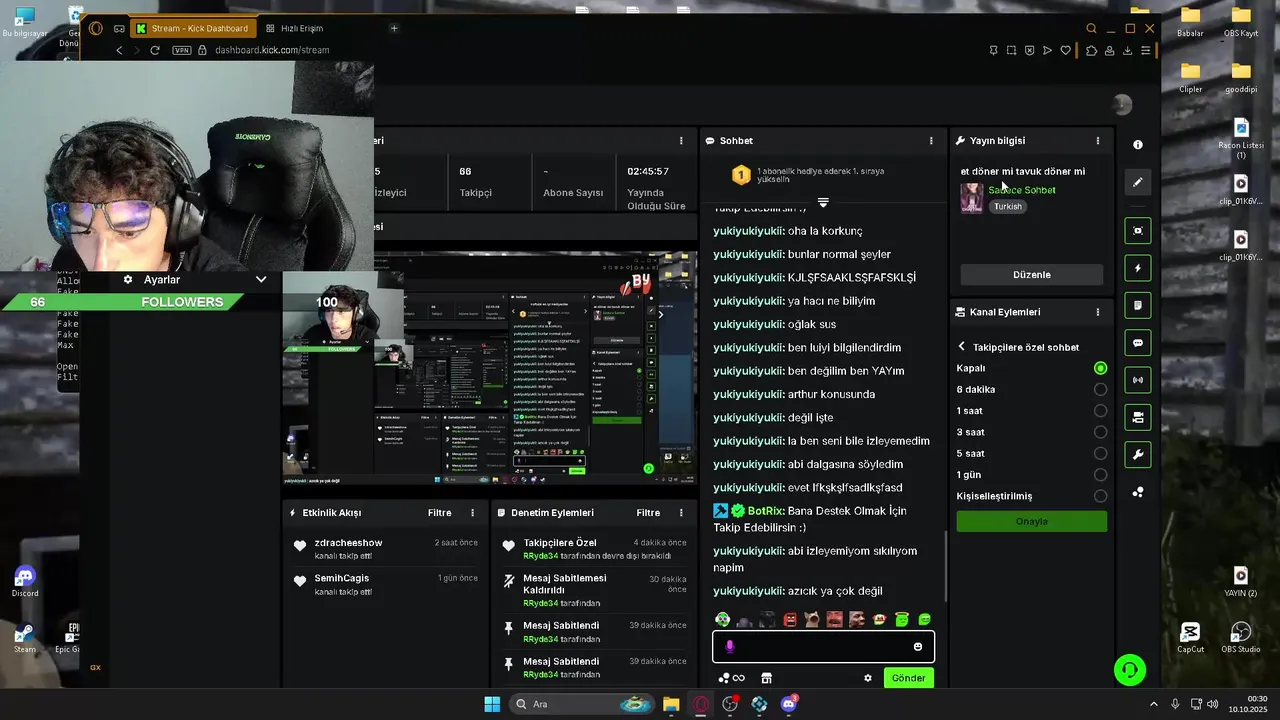Open the emoji picker in chat input
The height and width of the screenshot is (720, 1280).
[918, 647]
